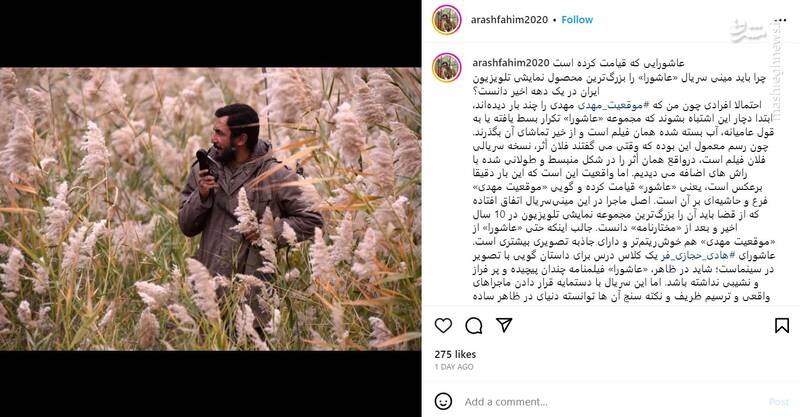Open header profile picture of arashfahim2020
Viewport: 800px width, 417px height.
tap(447, 20)
